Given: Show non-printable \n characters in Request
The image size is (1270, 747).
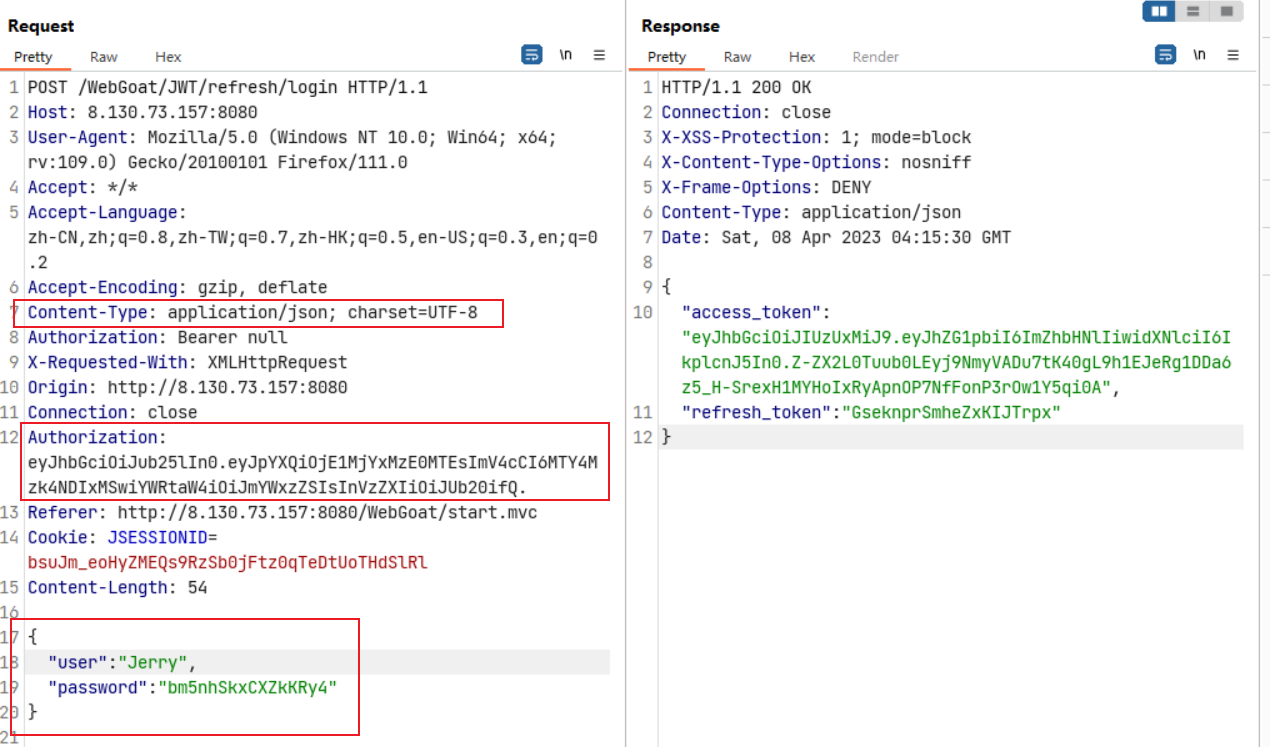Looking at the screenshot, I should coord(566,55).
